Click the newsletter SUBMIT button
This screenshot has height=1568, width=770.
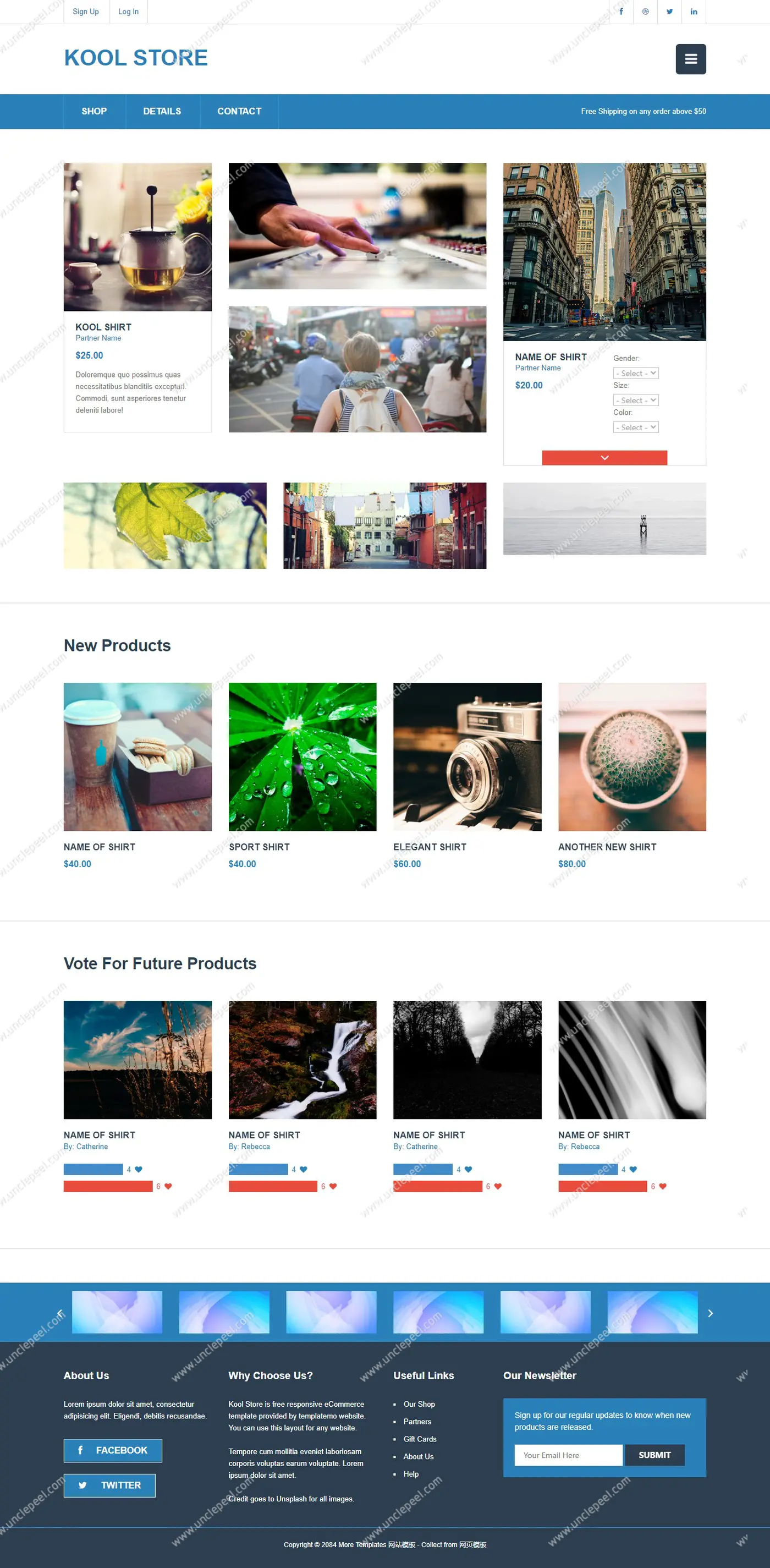[x=654, y=1455]
